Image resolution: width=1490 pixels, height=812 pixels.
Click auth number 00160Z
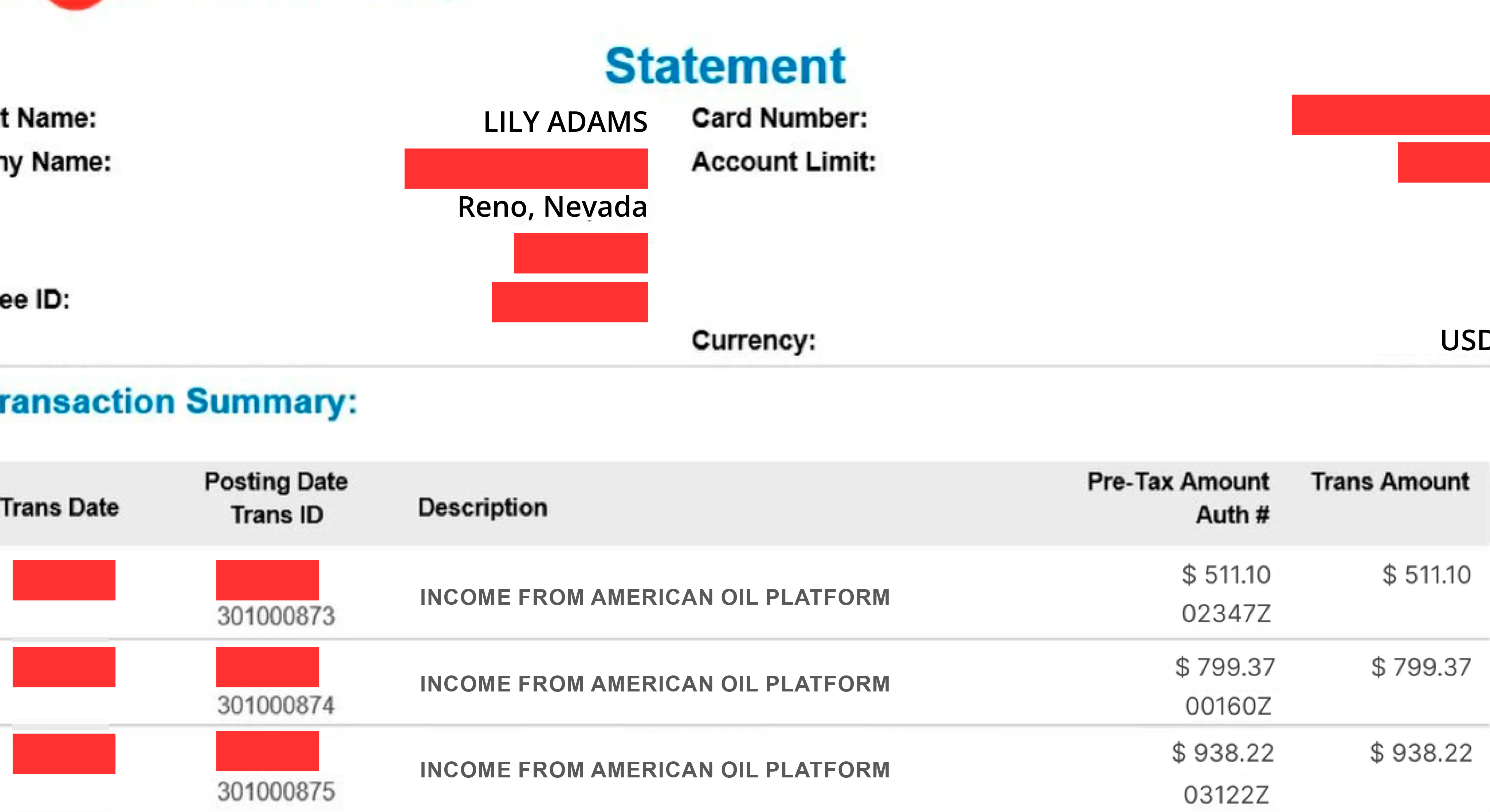pyautogui.click(x=1227, y=706)
